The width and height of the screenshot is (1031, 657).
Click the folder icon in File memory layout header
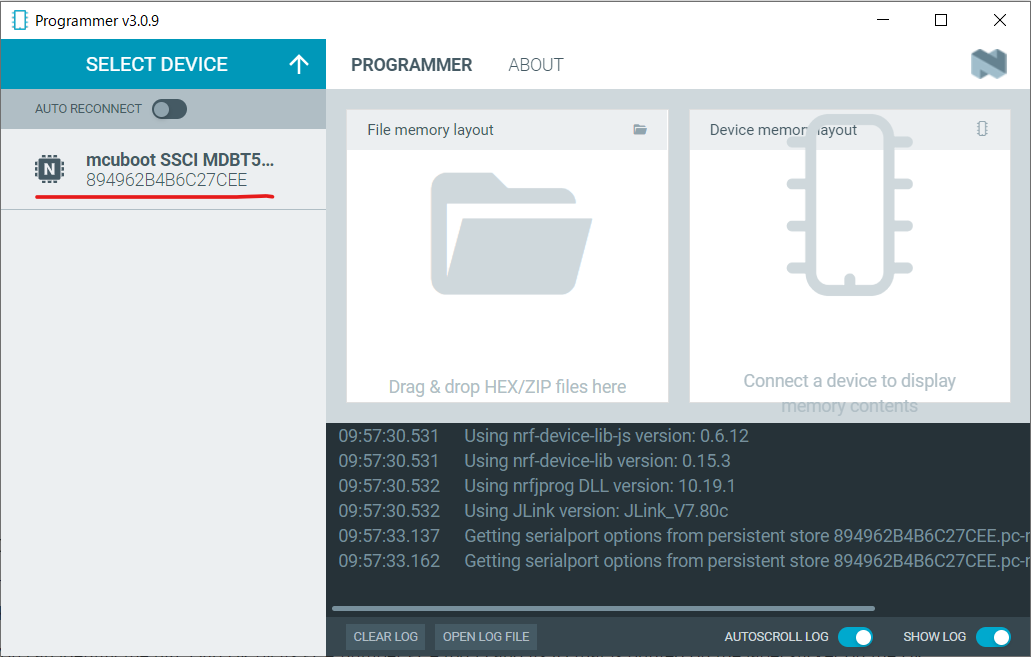(x=640, y=130)
